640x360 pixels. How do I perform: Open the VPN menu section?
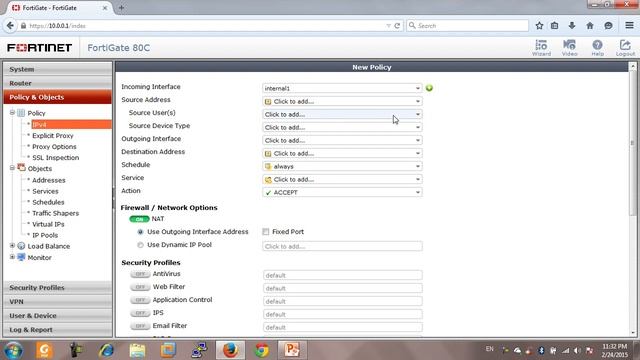(x=58, y=301)
